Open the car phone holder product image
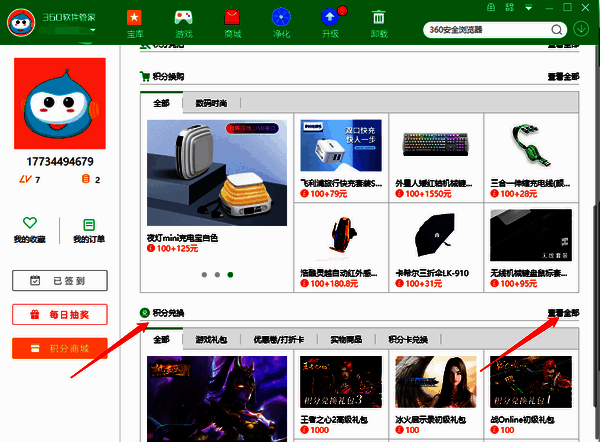This screenshot has height=442, width=600. tap(342, 234)
